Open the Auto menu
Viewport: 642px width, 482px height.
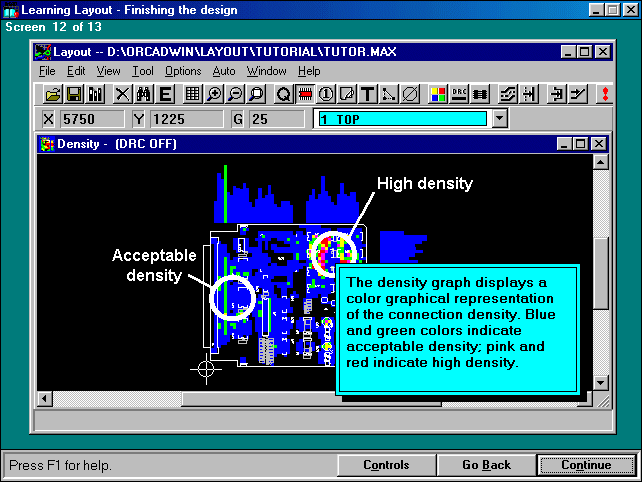click(224, 71)
